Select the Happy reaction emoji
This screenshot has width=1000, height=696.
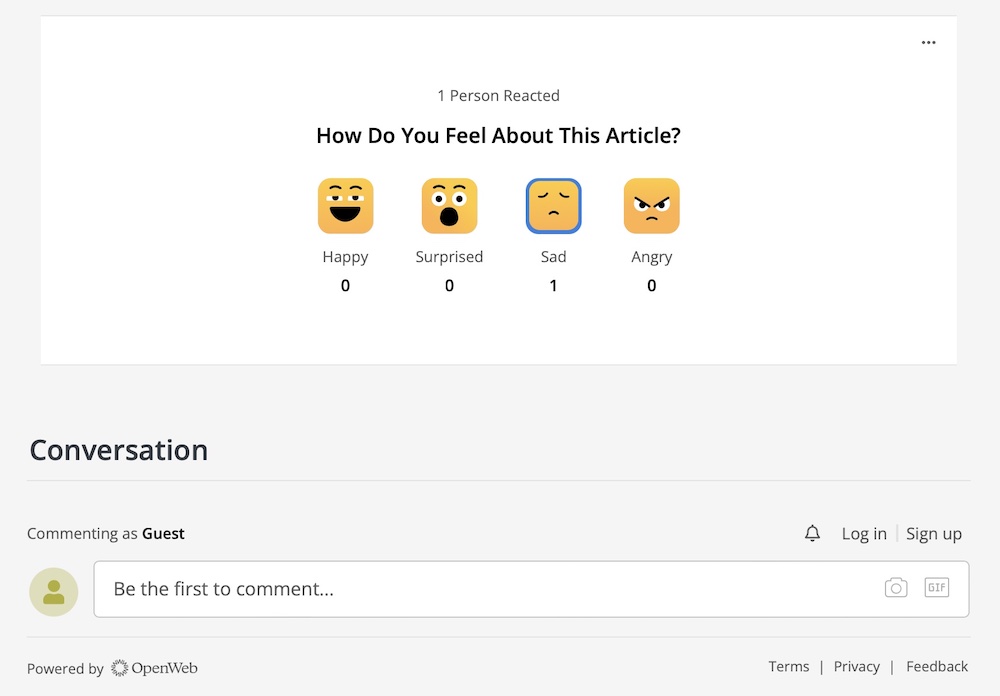point(345,205)
